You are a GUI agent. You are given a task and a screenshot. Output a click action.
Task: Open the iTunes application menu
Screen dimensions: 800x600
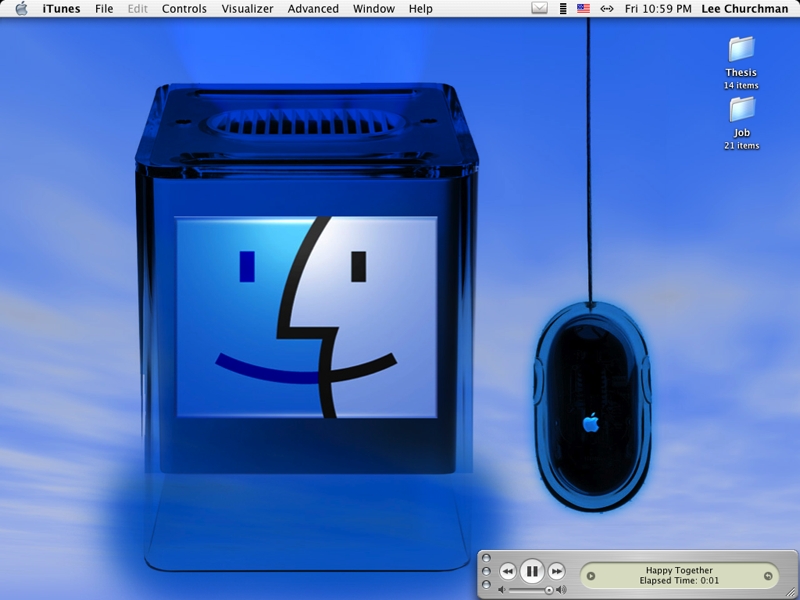(61, 9)
